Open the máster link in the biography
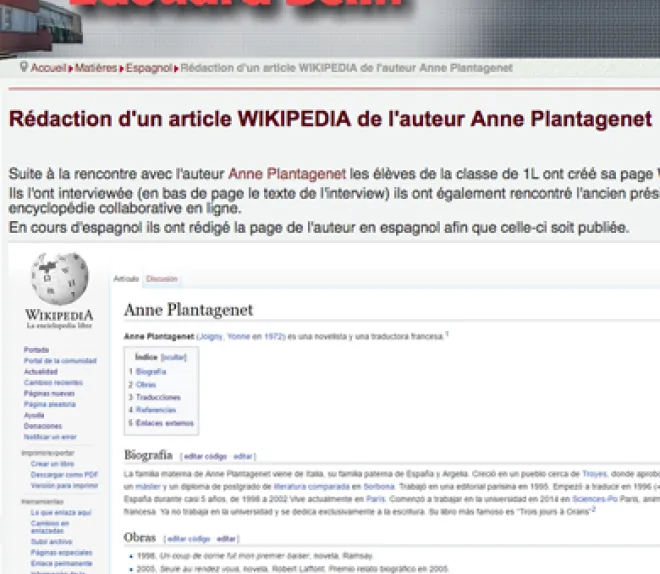Viewport: 660px width, 574px height. [148, 486]
